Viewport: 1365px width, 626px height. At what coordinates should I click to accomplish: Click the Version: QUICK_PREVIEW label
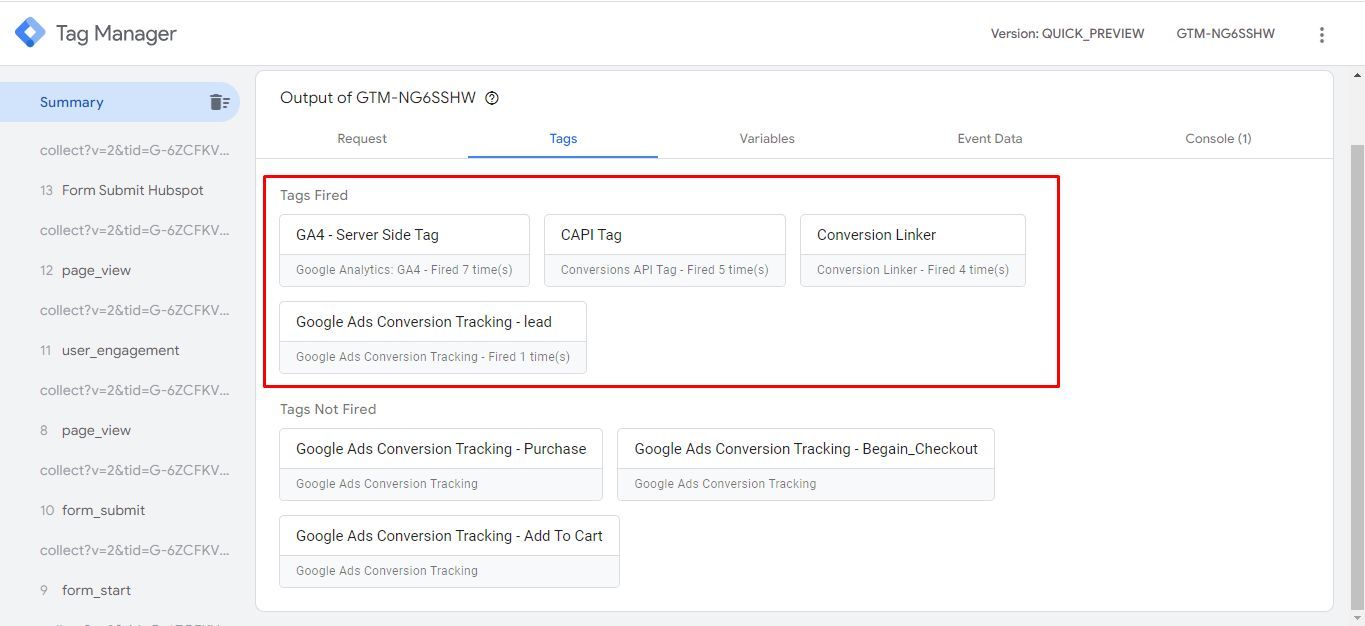tap(1067, 34)
